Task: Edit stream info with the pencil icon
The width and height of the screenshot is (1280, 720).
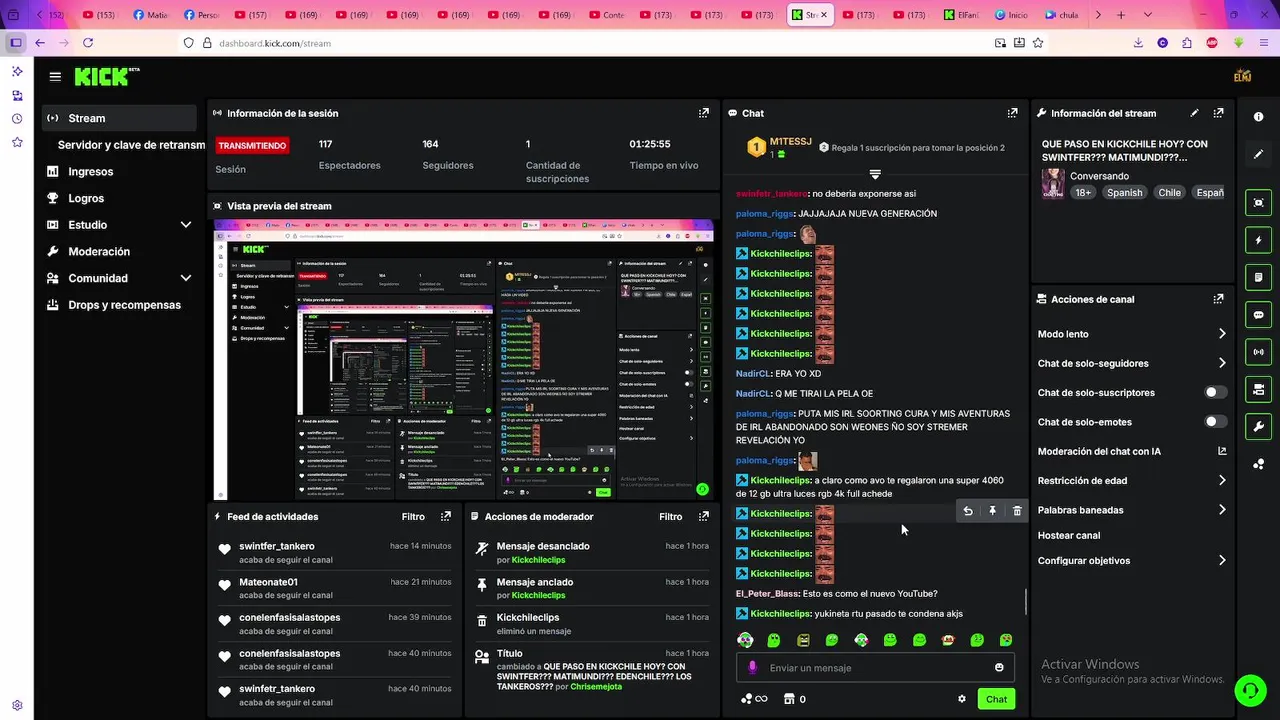Action: [x=1194, y=114]
